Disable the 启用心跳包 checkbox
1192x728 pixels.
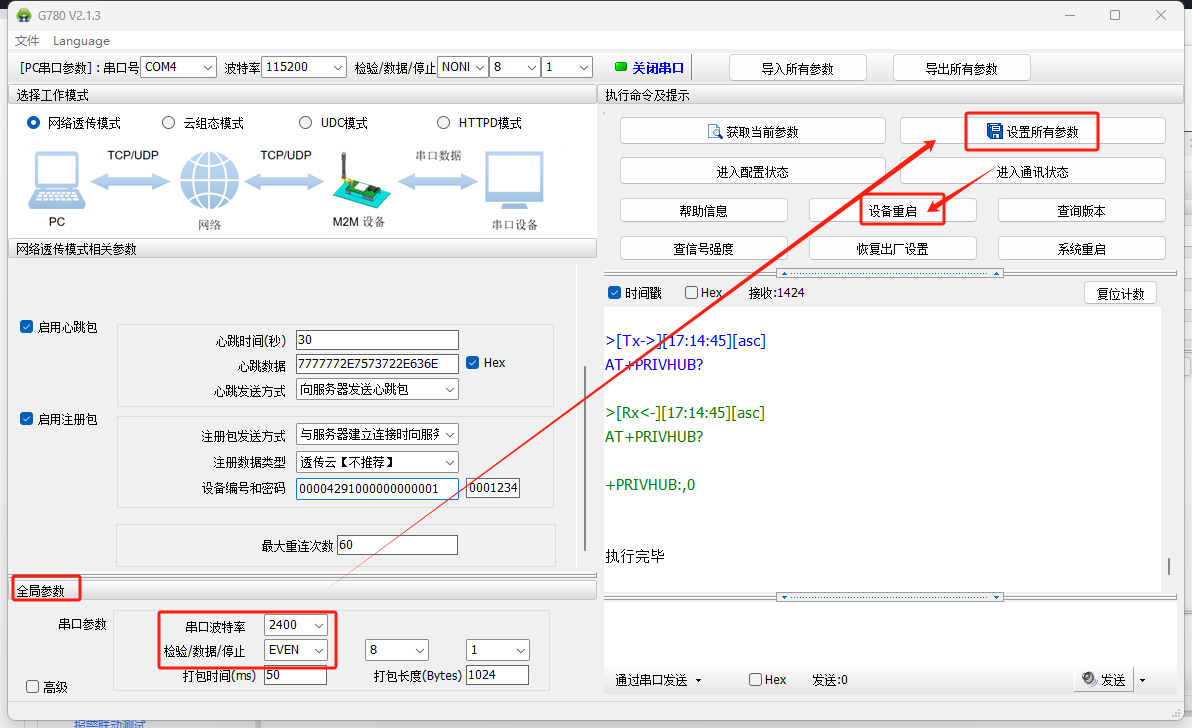pos(27,327)
